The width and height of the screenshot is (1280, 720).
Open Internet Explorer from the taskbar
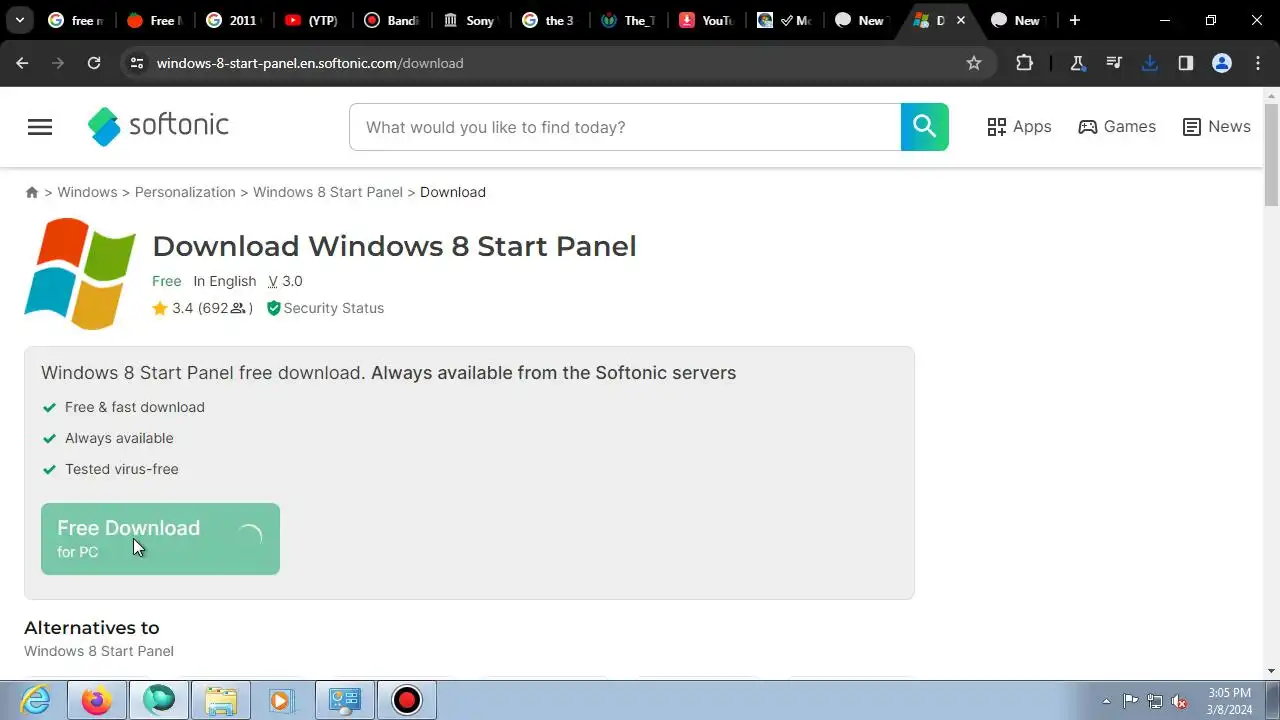pyautogui.click(x=35, y=700)
